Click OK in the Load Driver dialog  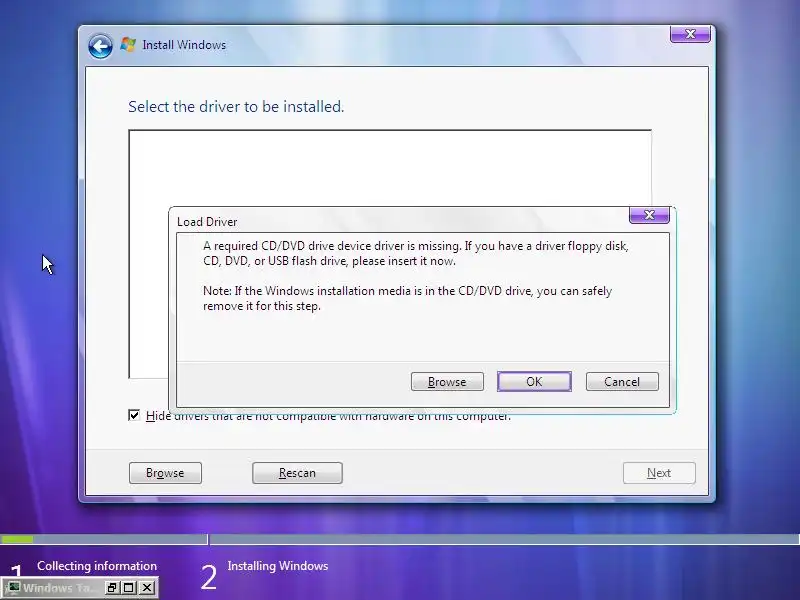[x=534, y=382]
